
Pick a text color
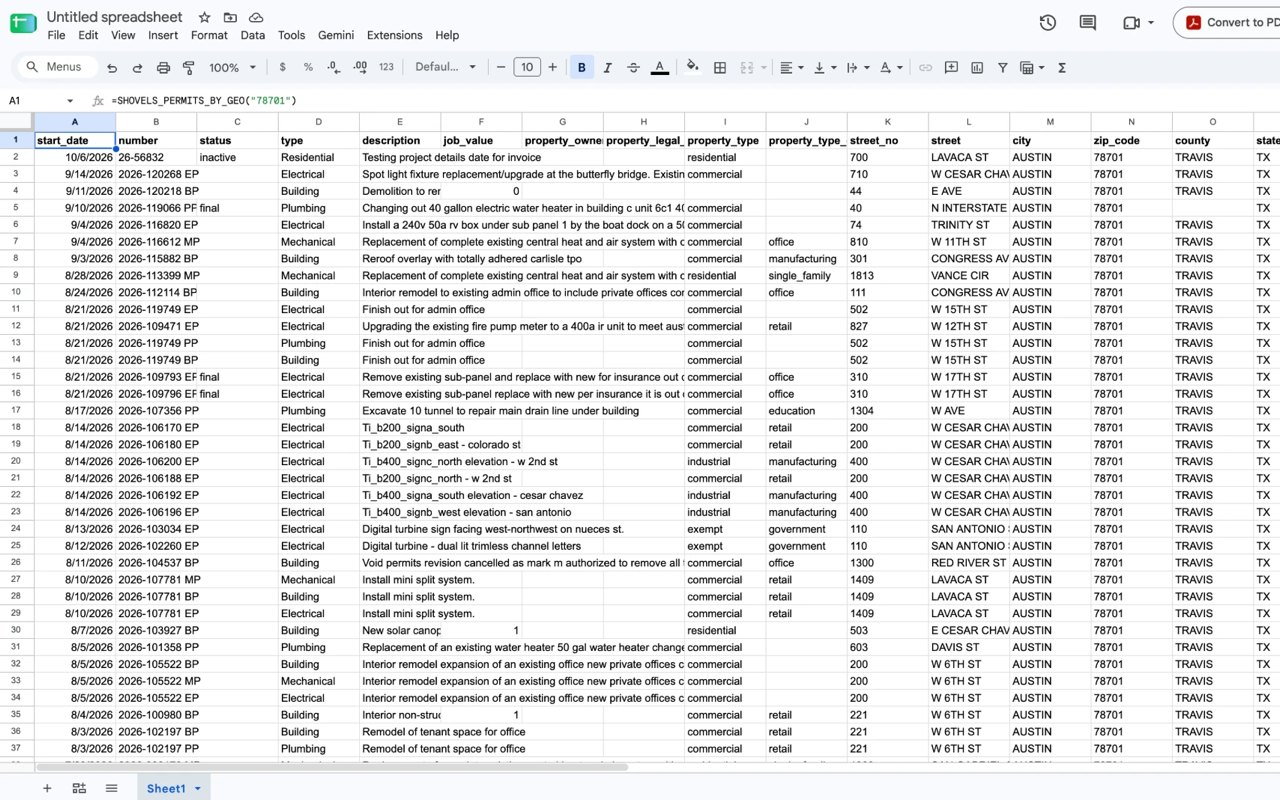click(660, 68)
